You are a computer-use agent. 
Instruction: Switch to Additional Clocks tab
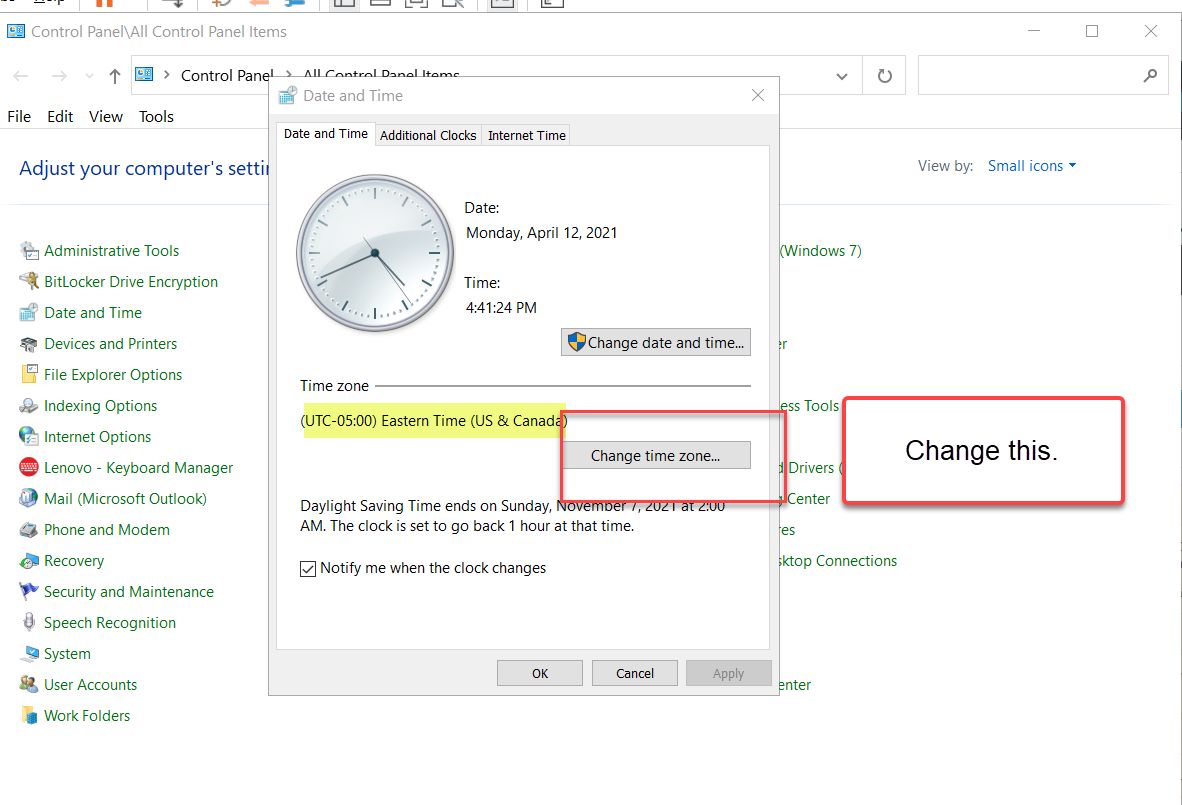[428, 135]
